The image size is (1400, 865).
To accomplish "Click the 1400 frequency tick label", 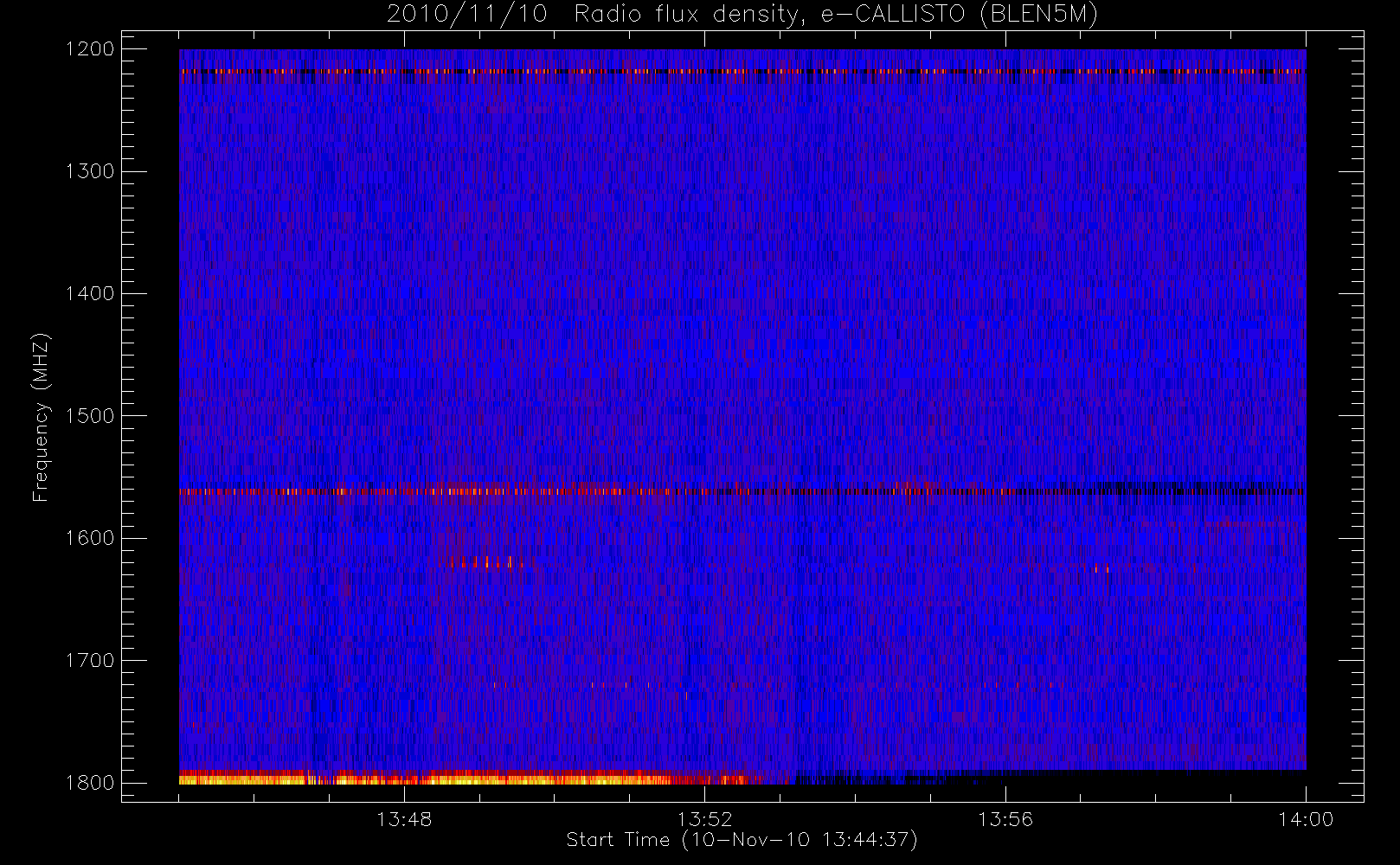I will point(90,293).
